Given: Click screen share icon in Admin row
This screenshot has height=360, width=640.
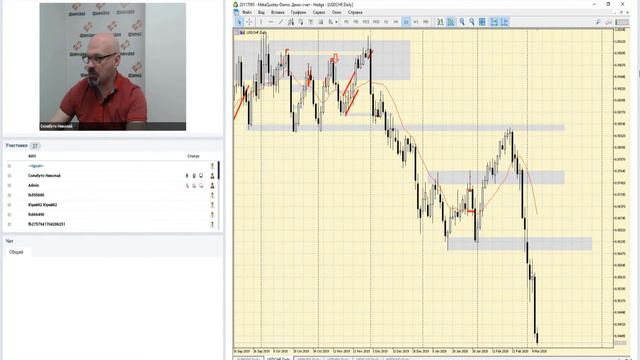Looking at the screenshot, I should coord(201,186).
